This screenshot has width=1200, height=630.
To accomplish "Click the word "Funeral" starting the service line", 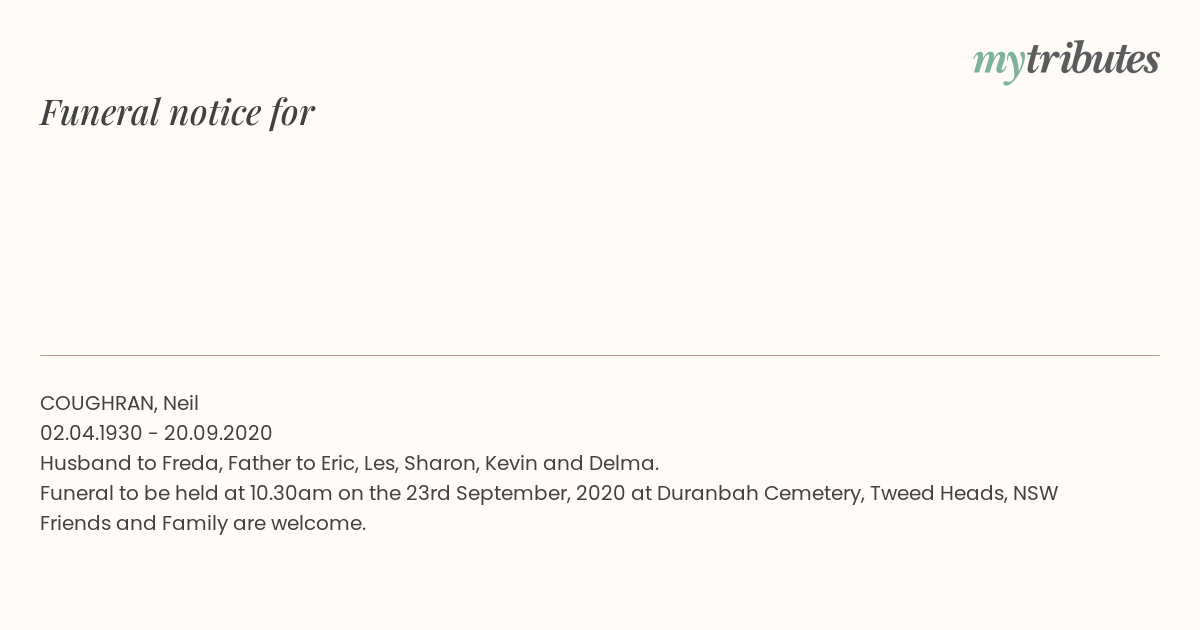I will coord(75,493).
